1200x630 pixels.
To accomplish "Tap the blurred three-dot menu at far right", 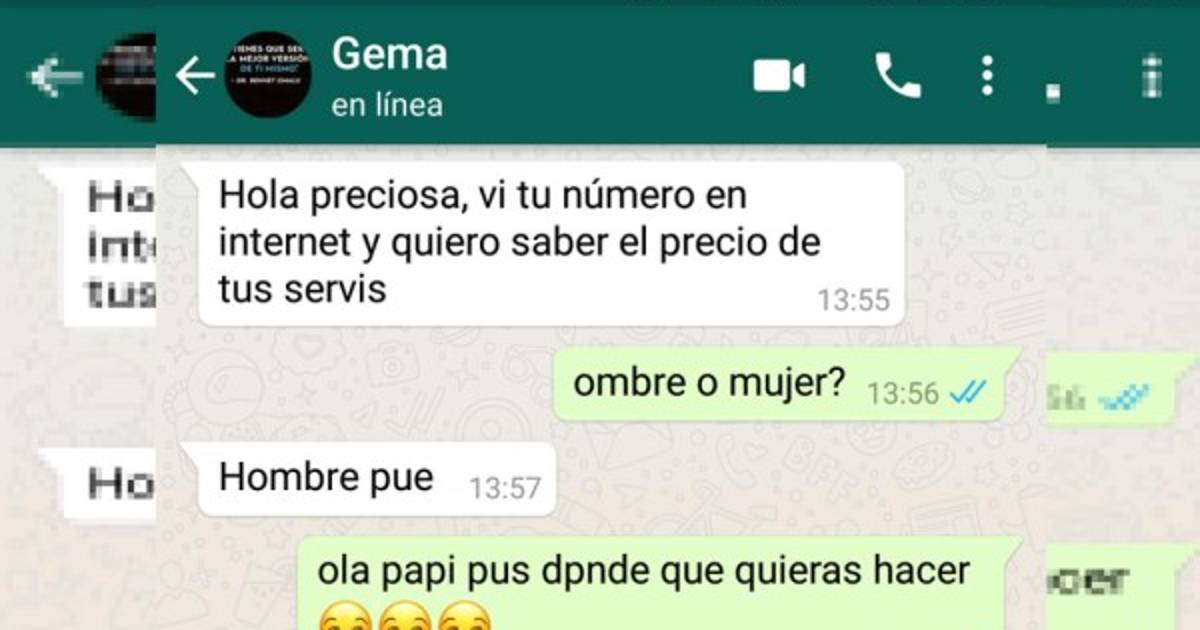I will point(1152,77).
